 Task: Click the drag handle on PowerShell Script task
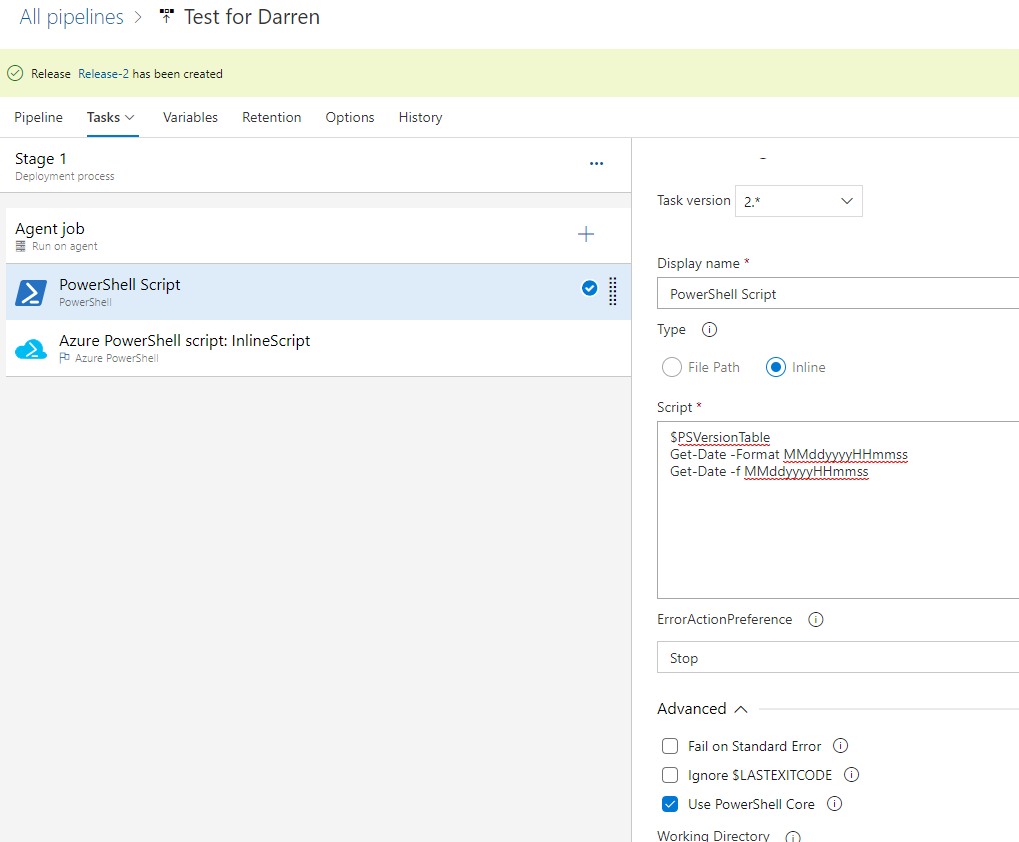[612, 291]
